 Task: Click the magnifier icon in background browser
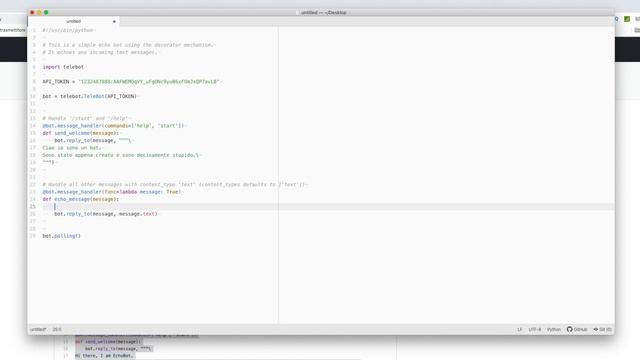coord(616,19)
